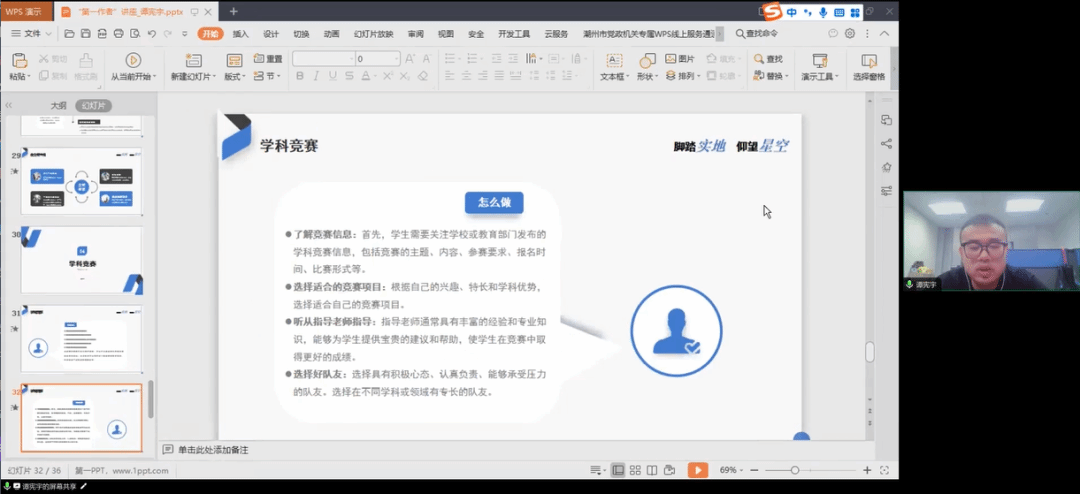Click the 查找 find button
The height and width of the screenshot is (494, 1080).
769,59
